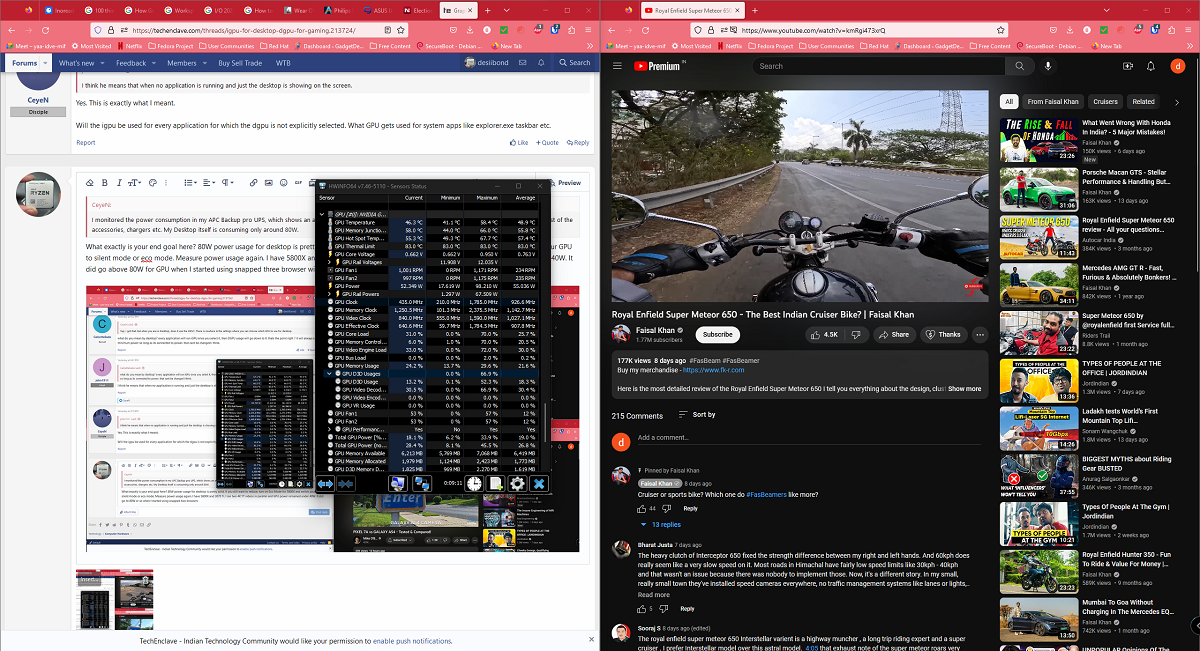Image resolution: width=1200 pixels, height=651 pixels.
Task: Click Italic in the forum reply editor
Action: (120, 183)
